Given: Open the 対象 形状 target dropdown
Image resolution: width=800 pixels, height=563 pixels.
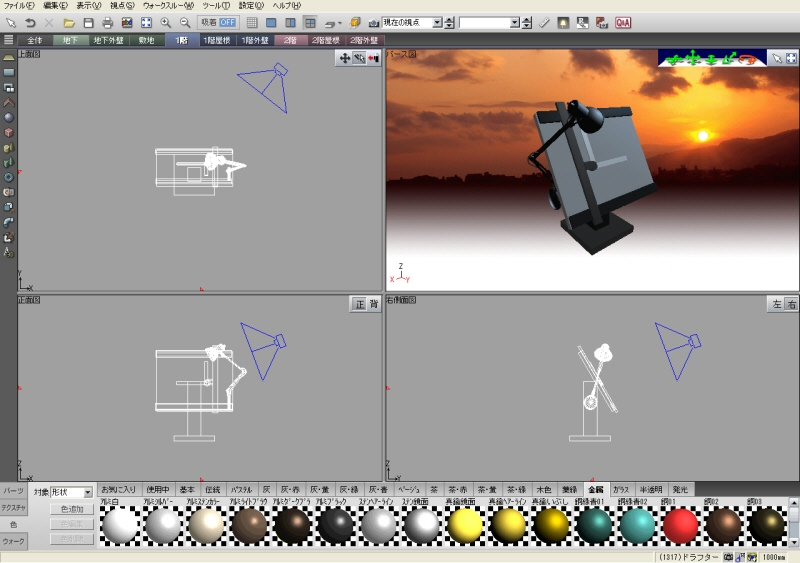Looking at the screenshot, I should click(x=87, y=492).
